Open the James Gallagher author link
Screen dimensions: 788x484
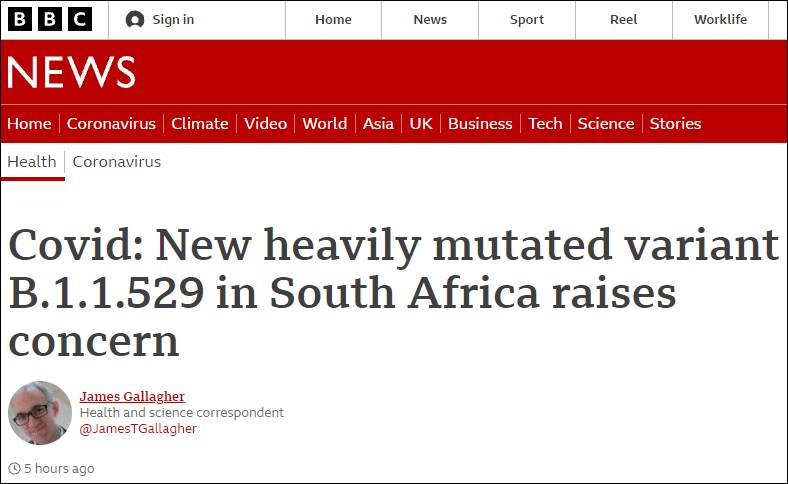tap(132, 397)
